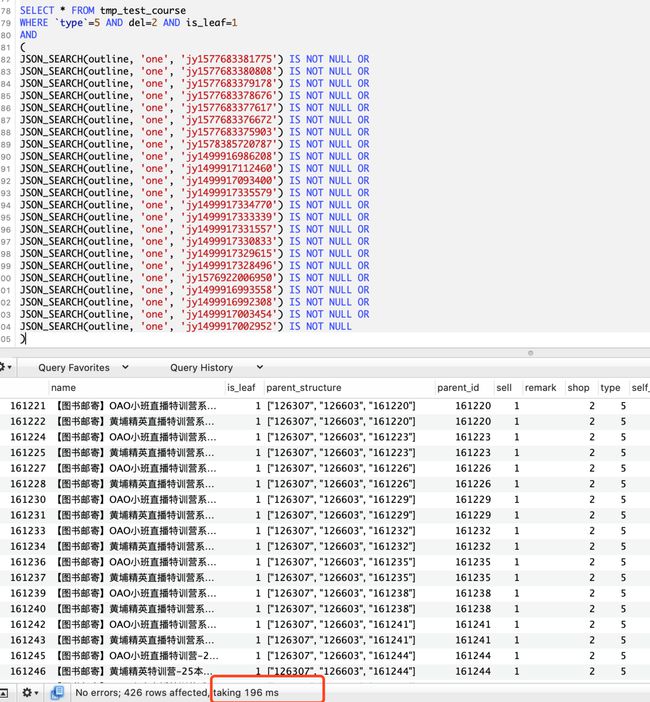
Task: Select result row with id 161236
Action: point(325,562)
